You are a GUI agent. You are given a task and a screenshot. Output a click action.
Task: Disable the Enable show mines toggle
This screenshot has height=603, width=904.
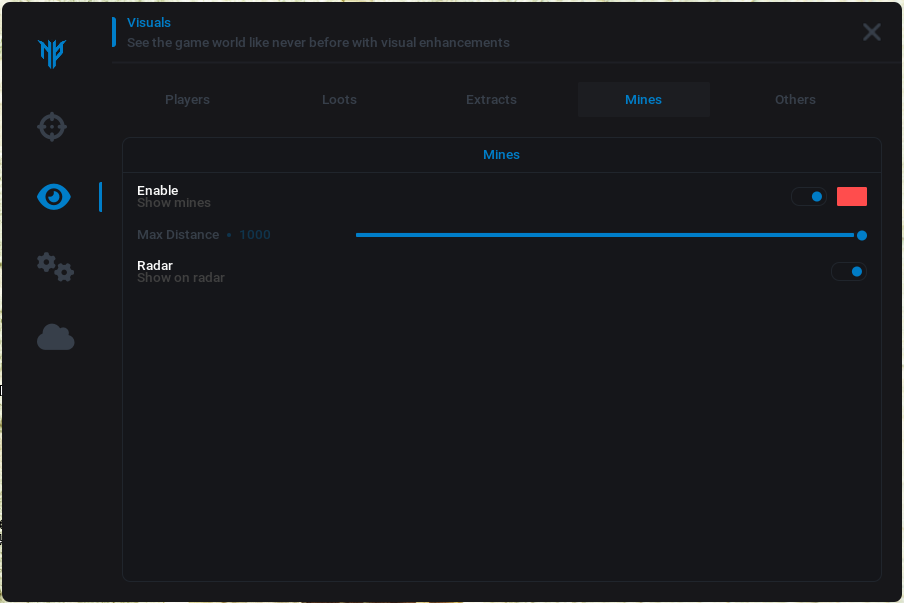pyautogui.click(x=809, y=197)
